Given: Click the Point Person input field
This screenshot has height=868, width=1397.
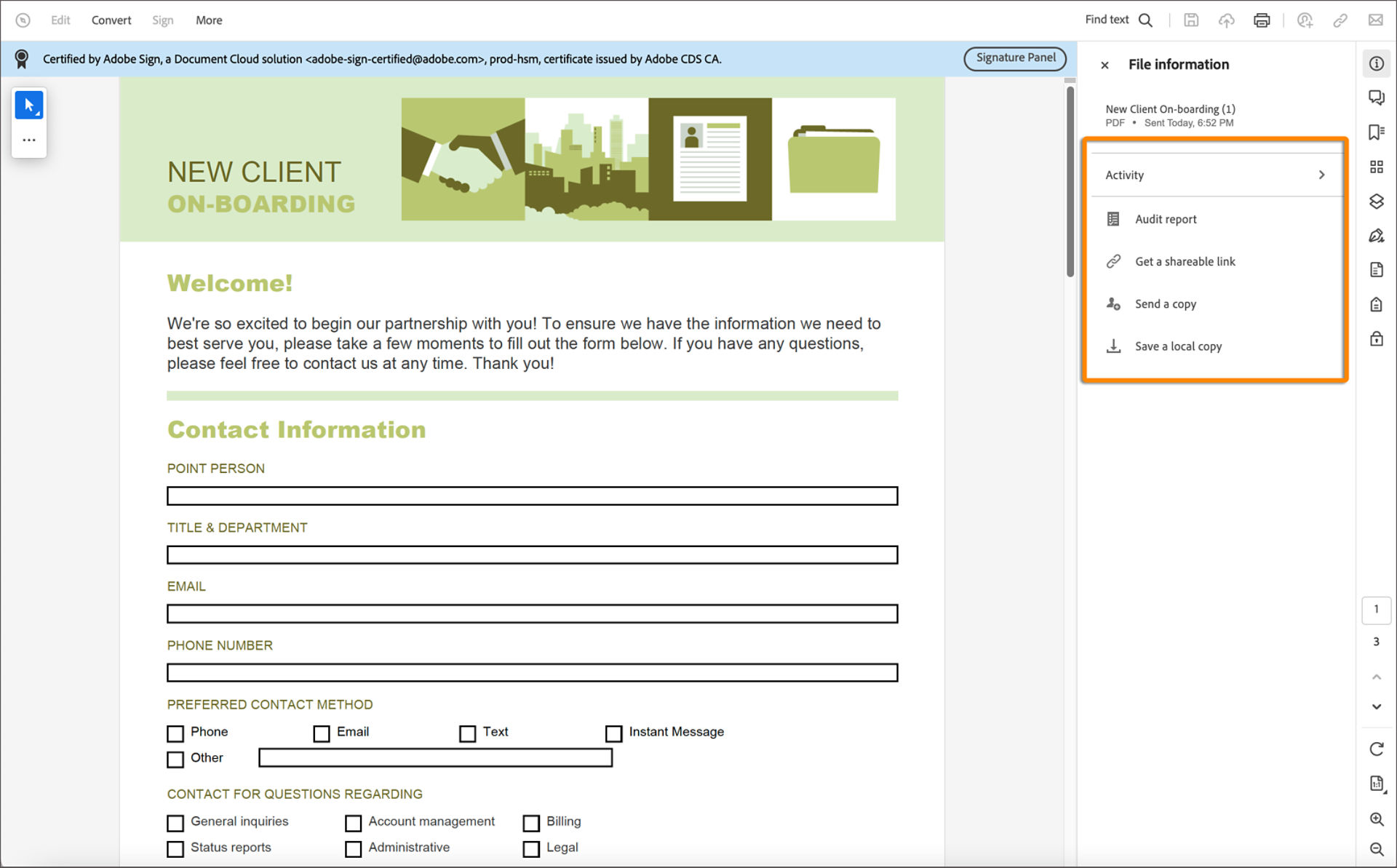Looking at the screenshot, I should 532,495.
